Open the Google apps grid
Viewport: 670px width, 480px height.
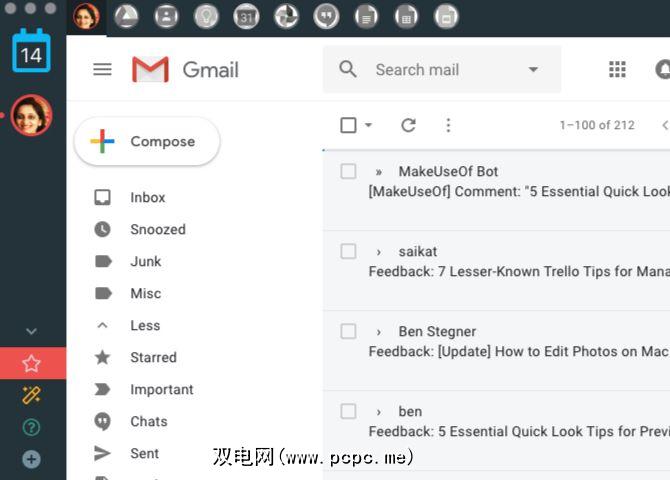click(617, 69)
